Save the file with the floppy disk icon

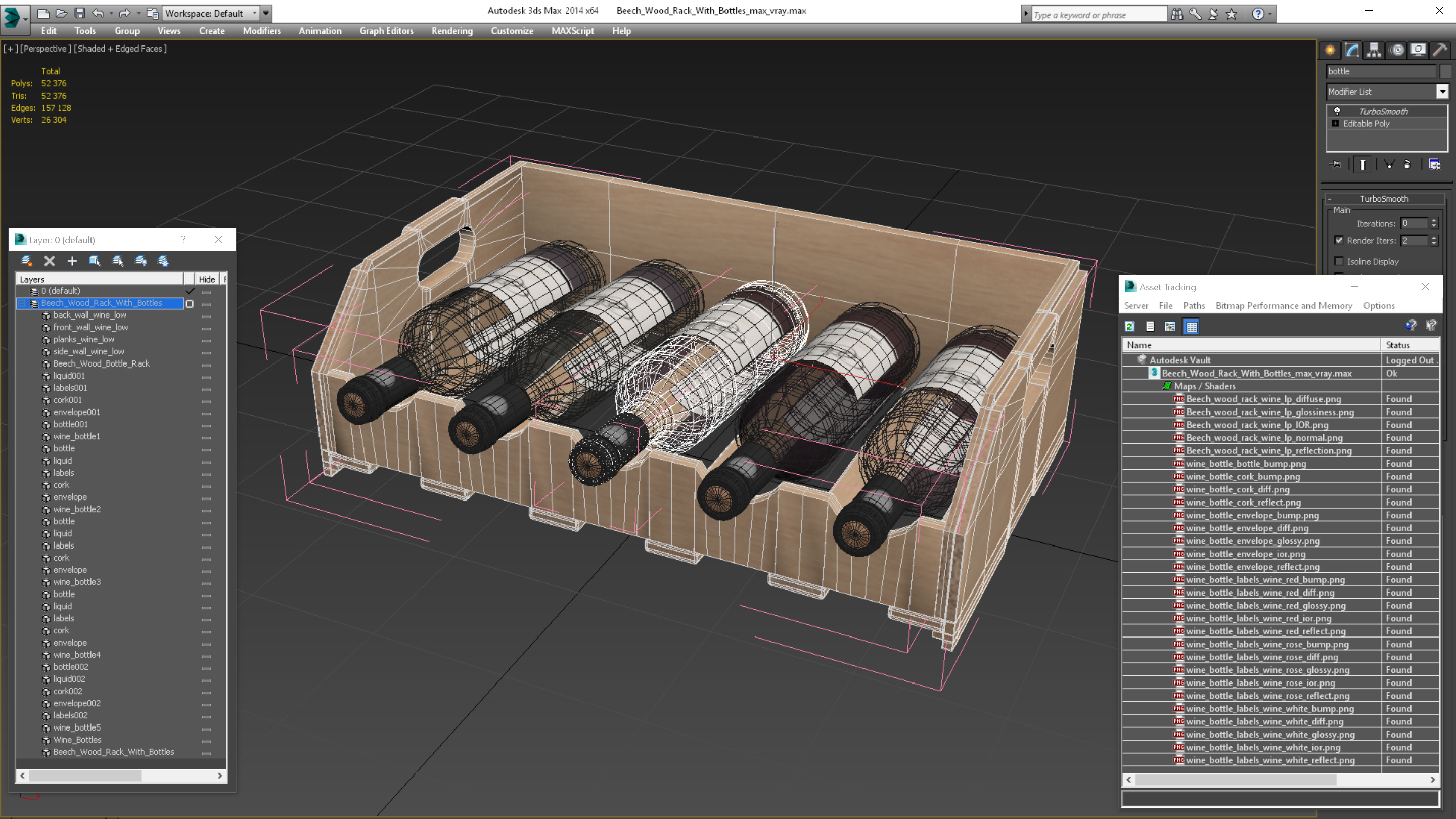coord(80,13)
